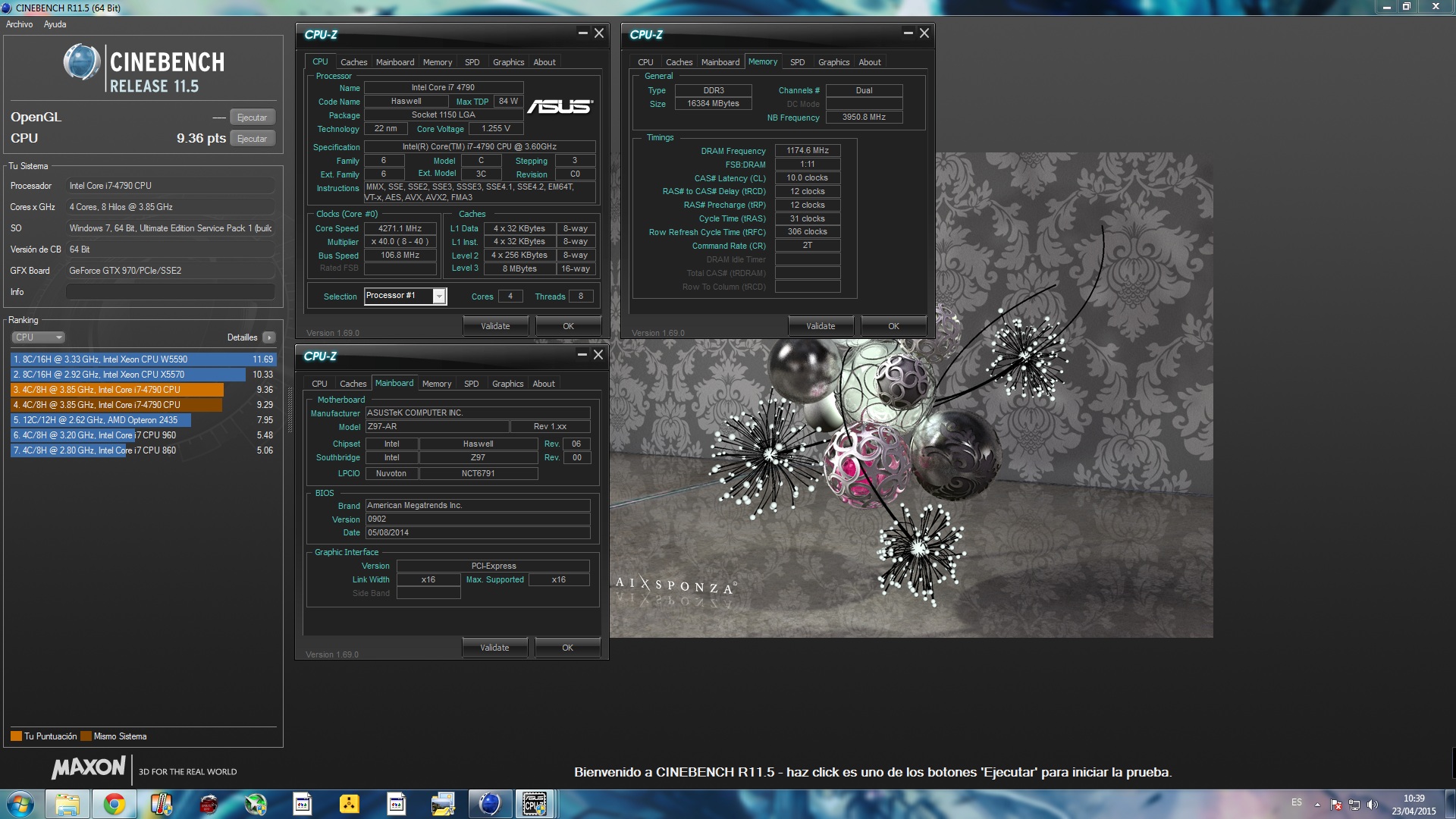Click the empty Info field in Cinebench
Screen dimensions: 1456x819
(171, 292)
